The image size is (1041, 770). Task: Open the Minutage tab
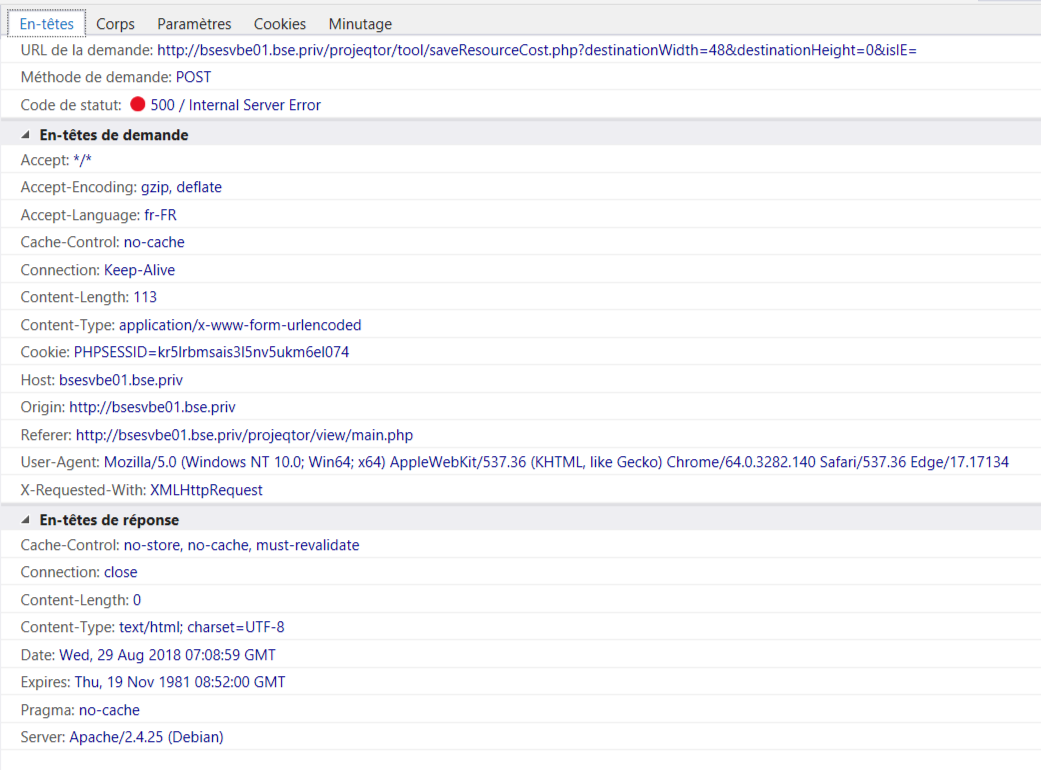360,24
